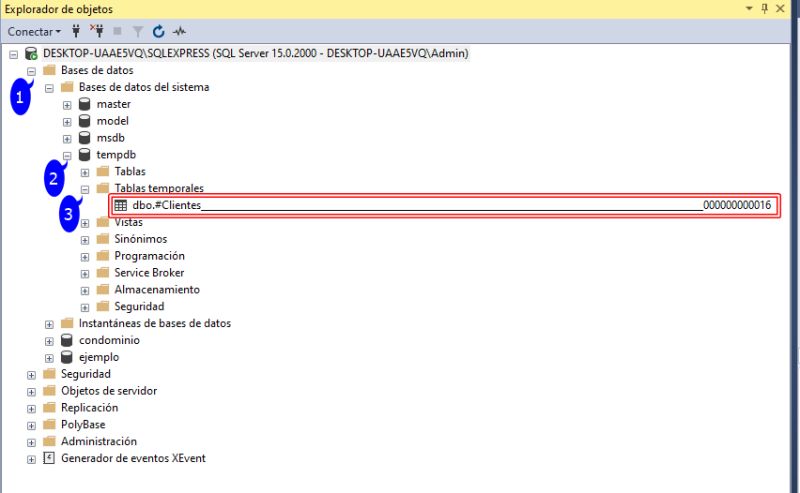The image size is (800, 493).
Task: Click the Bases de datos folder icon
Action: pos(49,70)
